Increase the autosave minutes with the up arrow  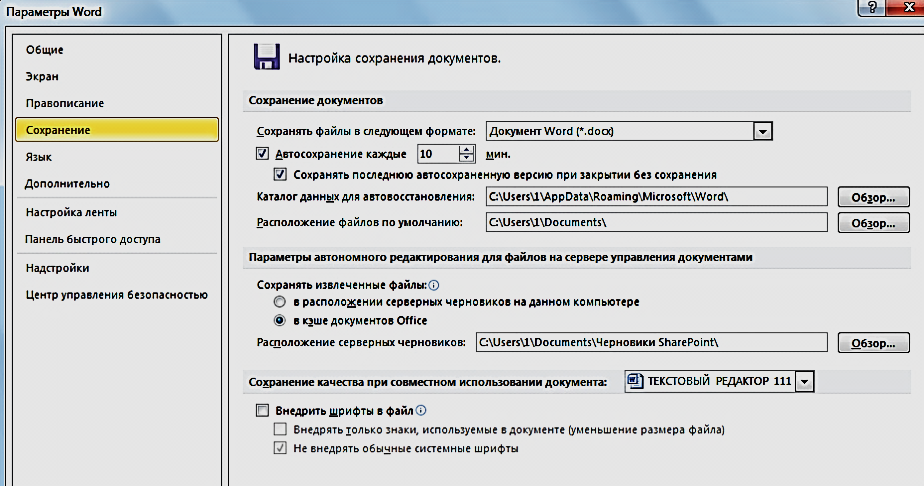(467, 150)
